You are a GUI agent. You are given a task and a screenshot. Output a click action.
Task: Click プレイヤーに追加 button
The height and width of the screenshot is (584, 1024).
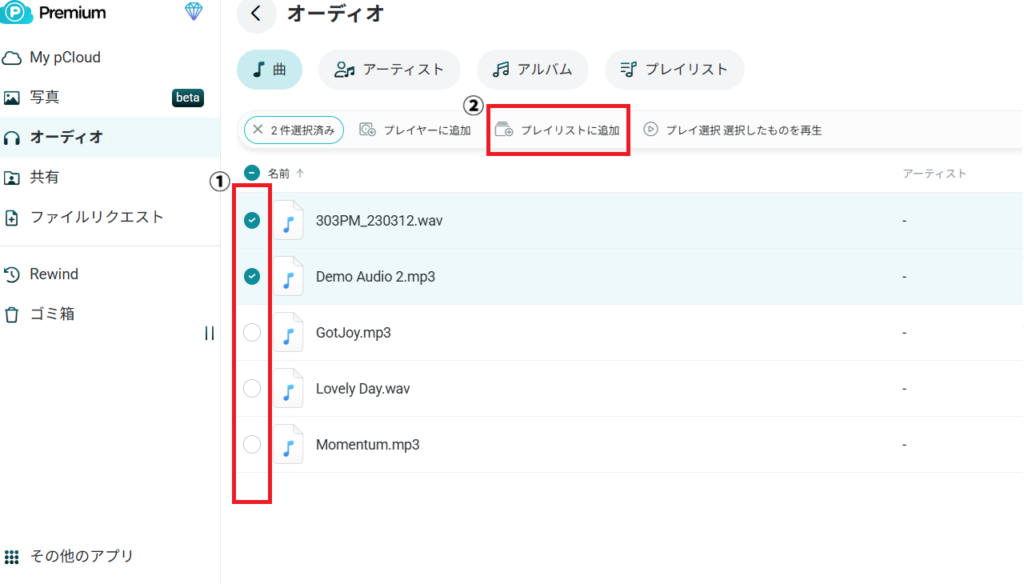pos(415,130)
